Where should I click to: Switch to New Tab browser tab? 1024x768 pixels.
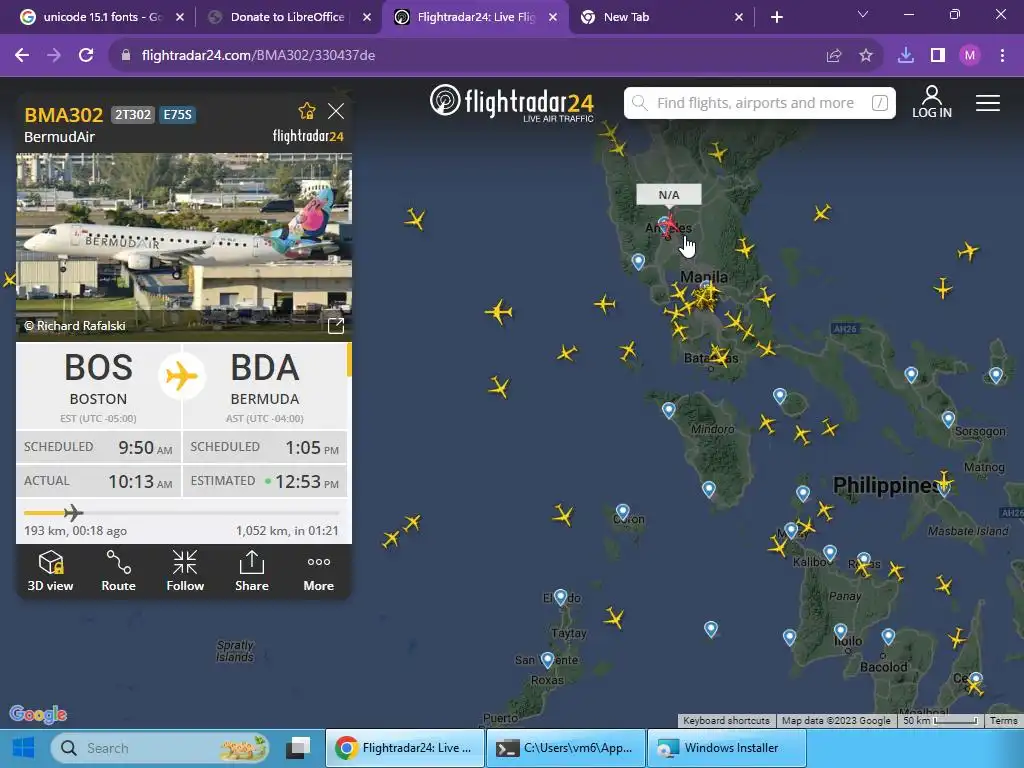click(662, 17)
